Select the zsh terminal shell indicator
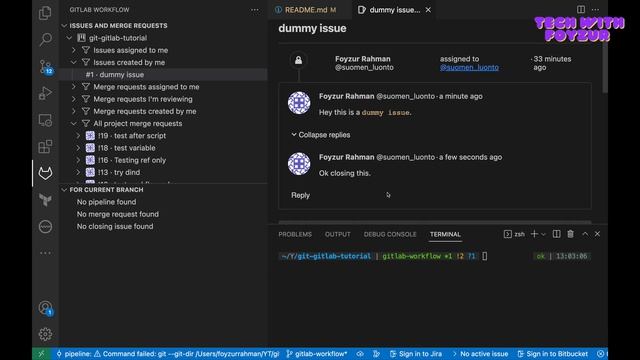This screenshot has height=360, width=640. point(514,234)
